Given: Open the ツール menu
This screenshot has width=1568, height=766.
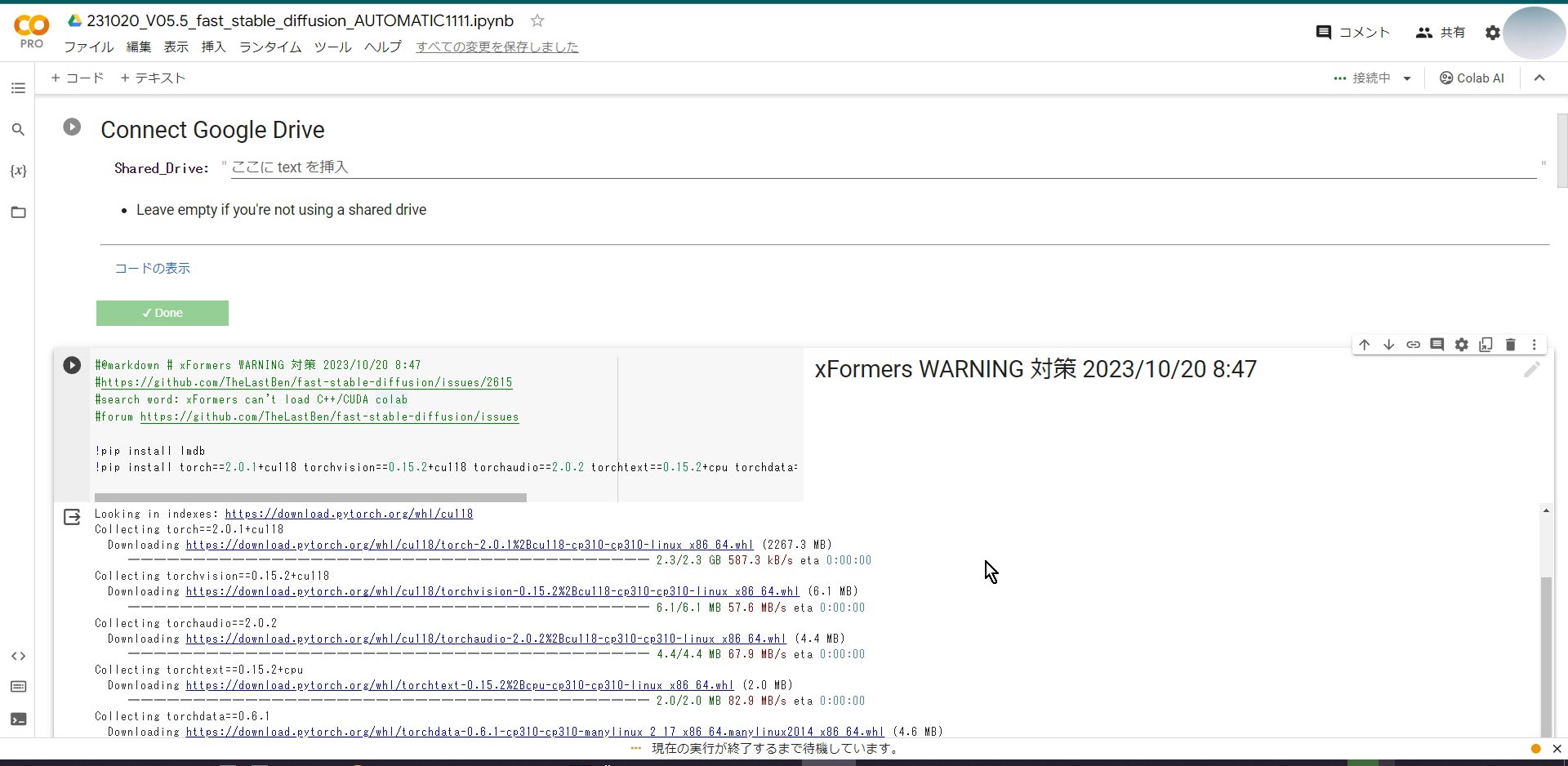Looking at the screenshot, I should 332,47.
